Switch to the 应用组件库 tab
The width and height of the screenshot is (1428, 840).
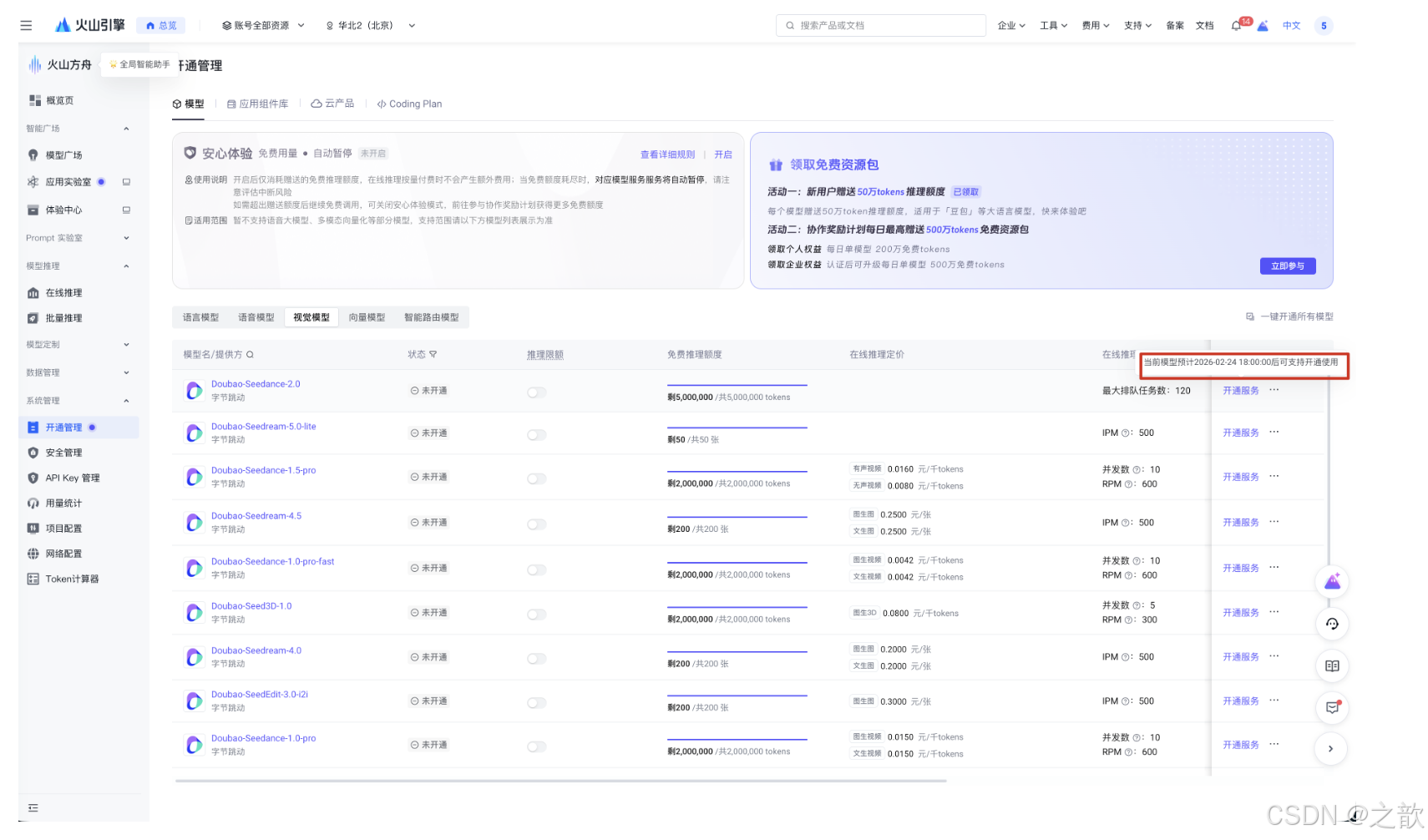tap(257, 104)
